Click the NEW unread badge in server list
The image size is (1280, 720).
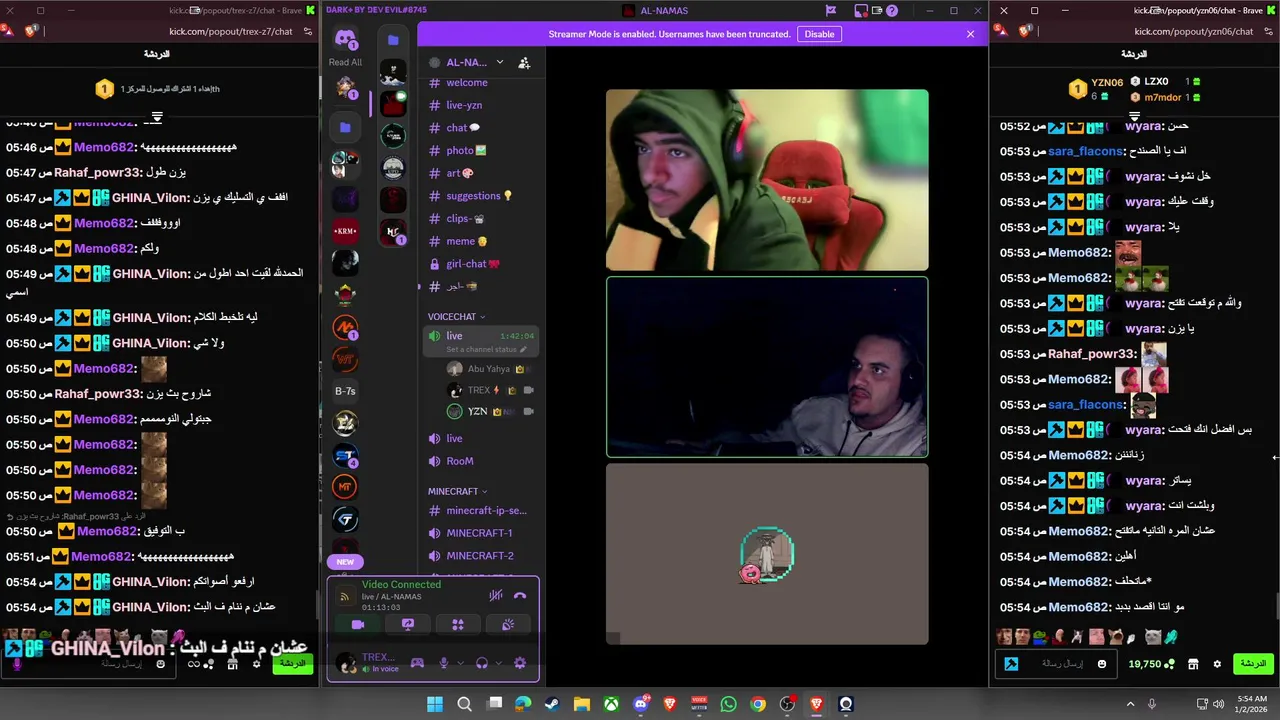pyautogui.click(x=345, y=562)
